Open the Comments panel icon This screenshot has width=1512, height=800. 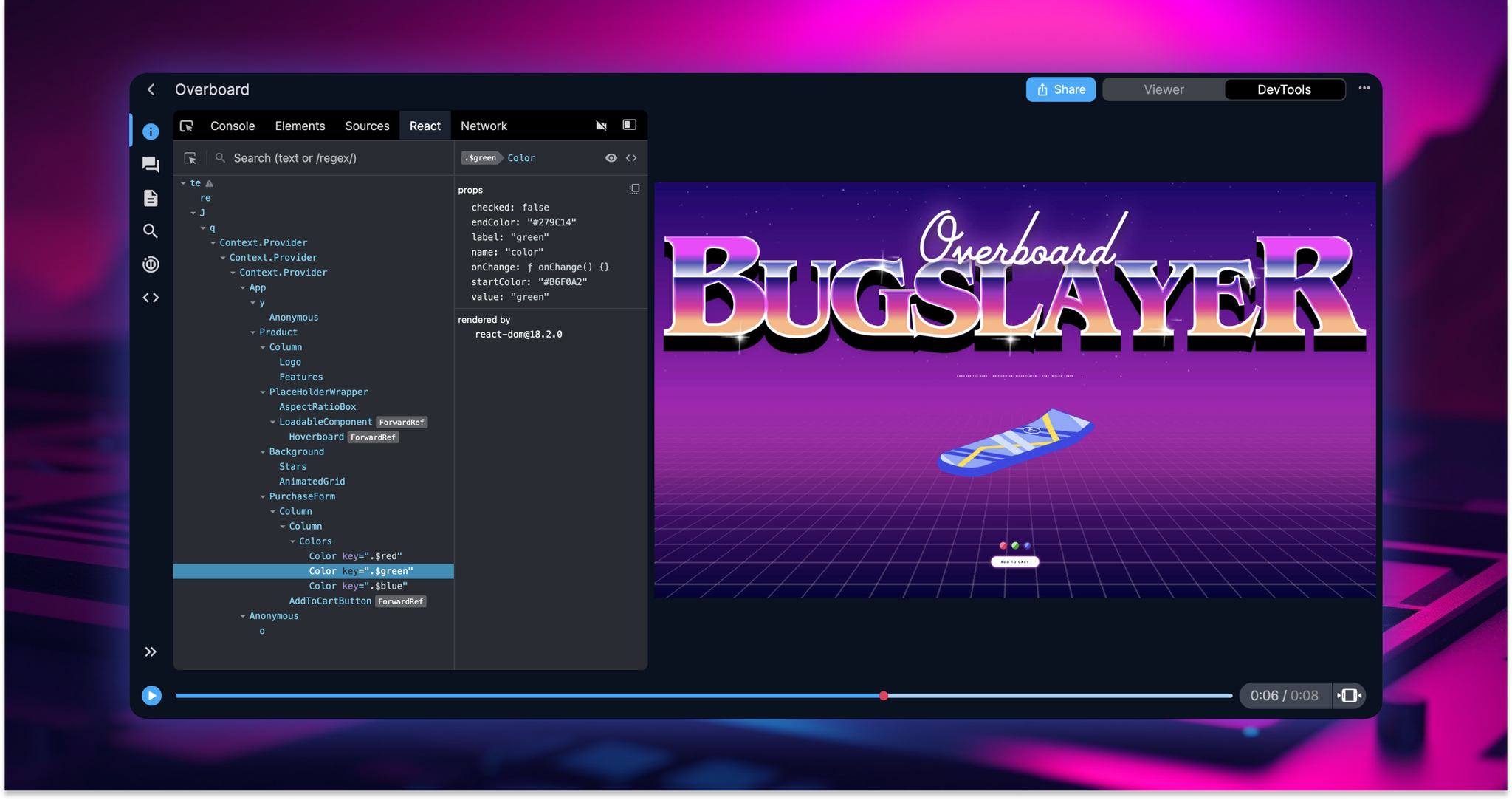tap(151, 165)
